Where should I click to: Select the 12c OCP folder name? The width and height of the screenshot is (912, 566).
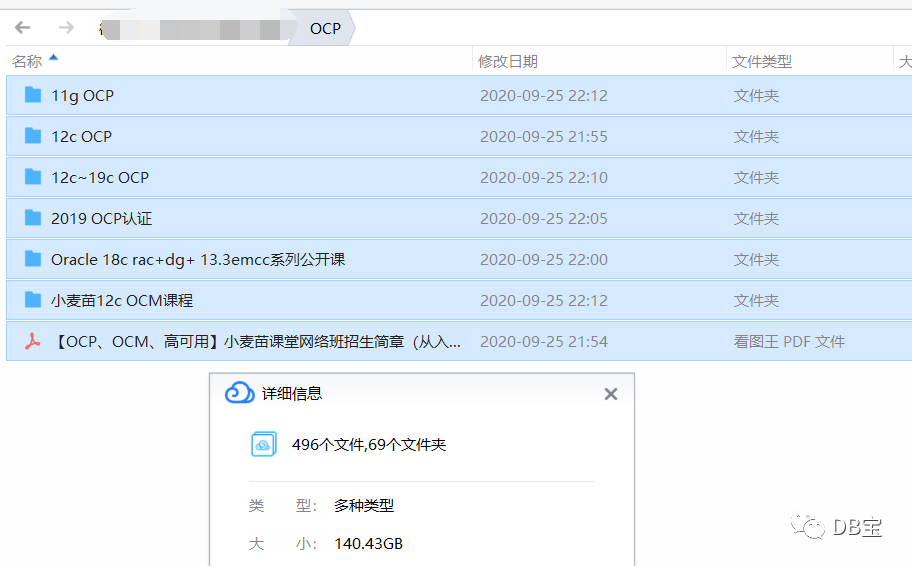81,137
